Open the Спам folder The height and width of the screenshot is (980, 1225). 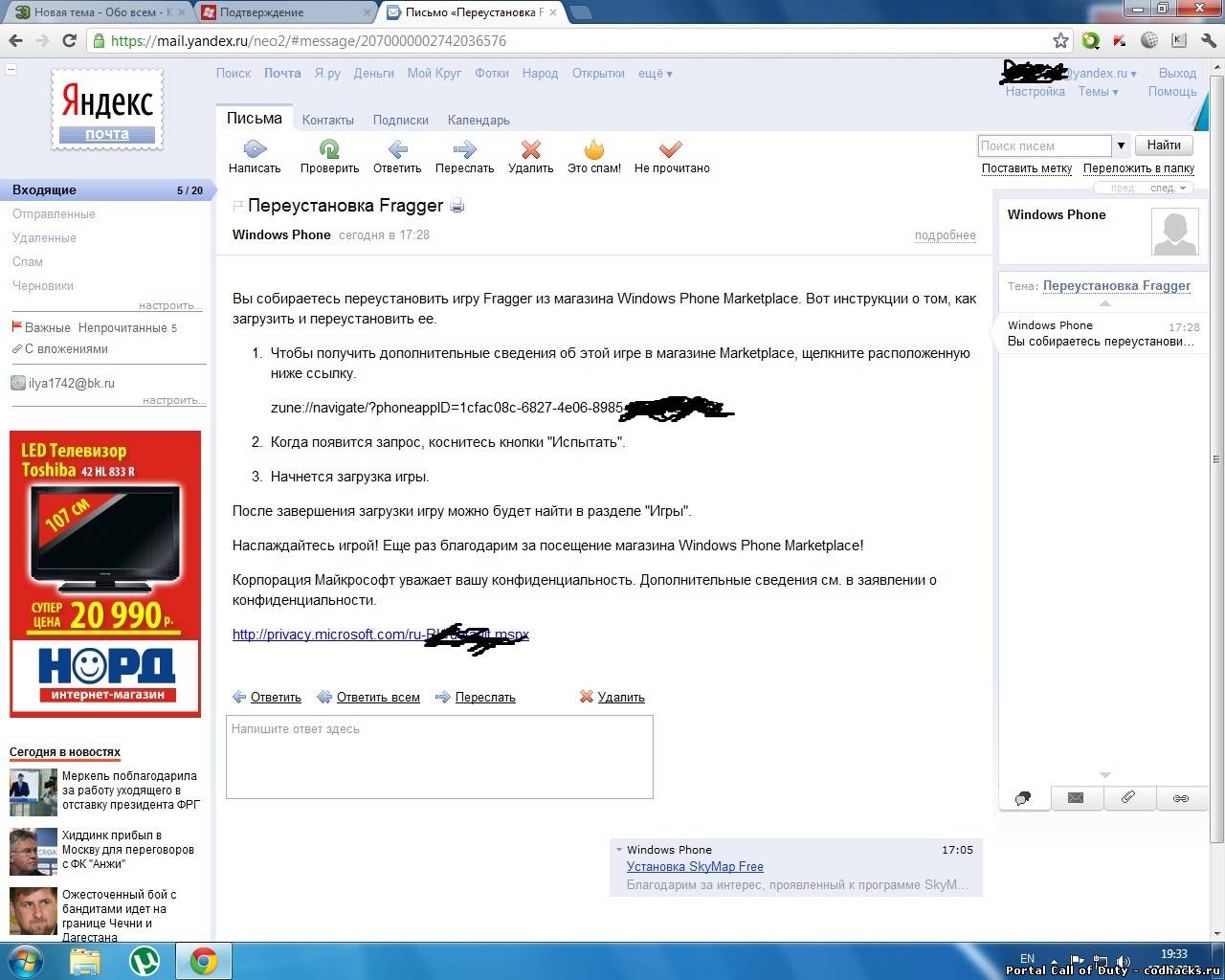click(28, 261)
